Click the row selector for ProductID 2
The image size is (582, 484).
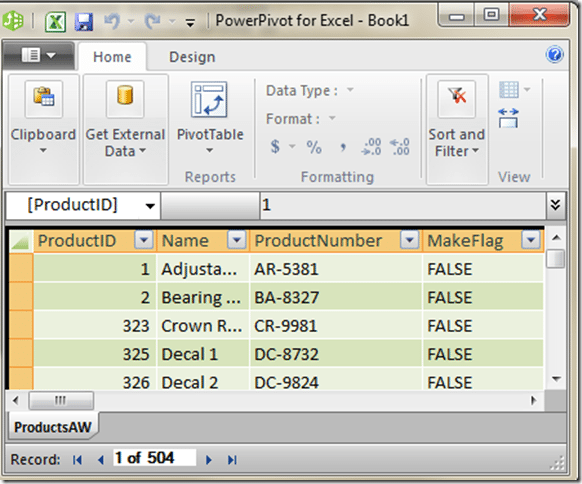point(21,297)
